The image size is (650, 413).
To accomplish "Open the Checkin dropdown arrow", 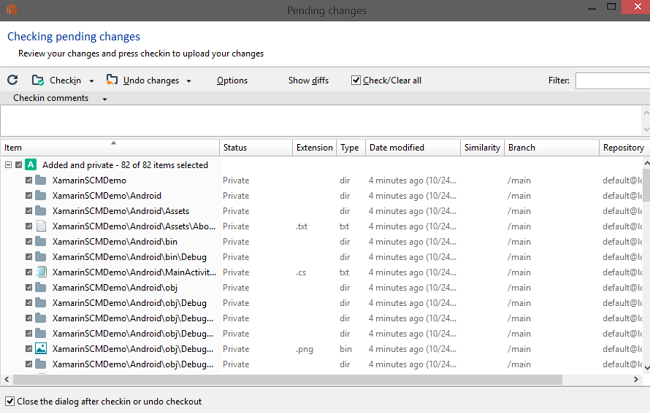I will coord(92,81).
